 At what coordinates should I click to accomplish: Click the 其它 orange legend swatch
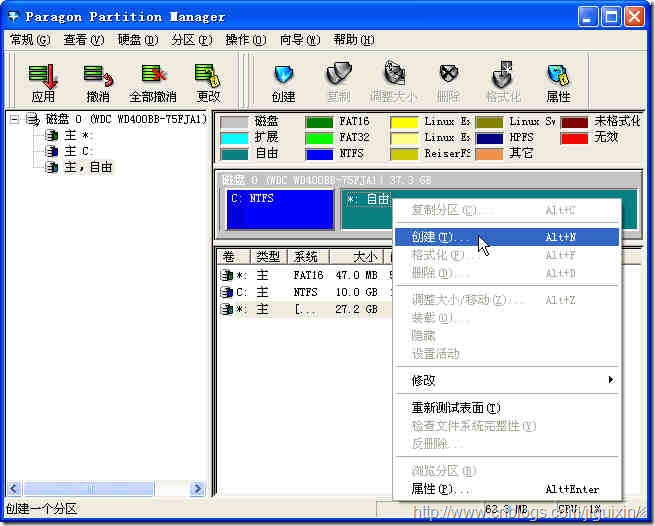pyautogui.click(x=489, y=154)
